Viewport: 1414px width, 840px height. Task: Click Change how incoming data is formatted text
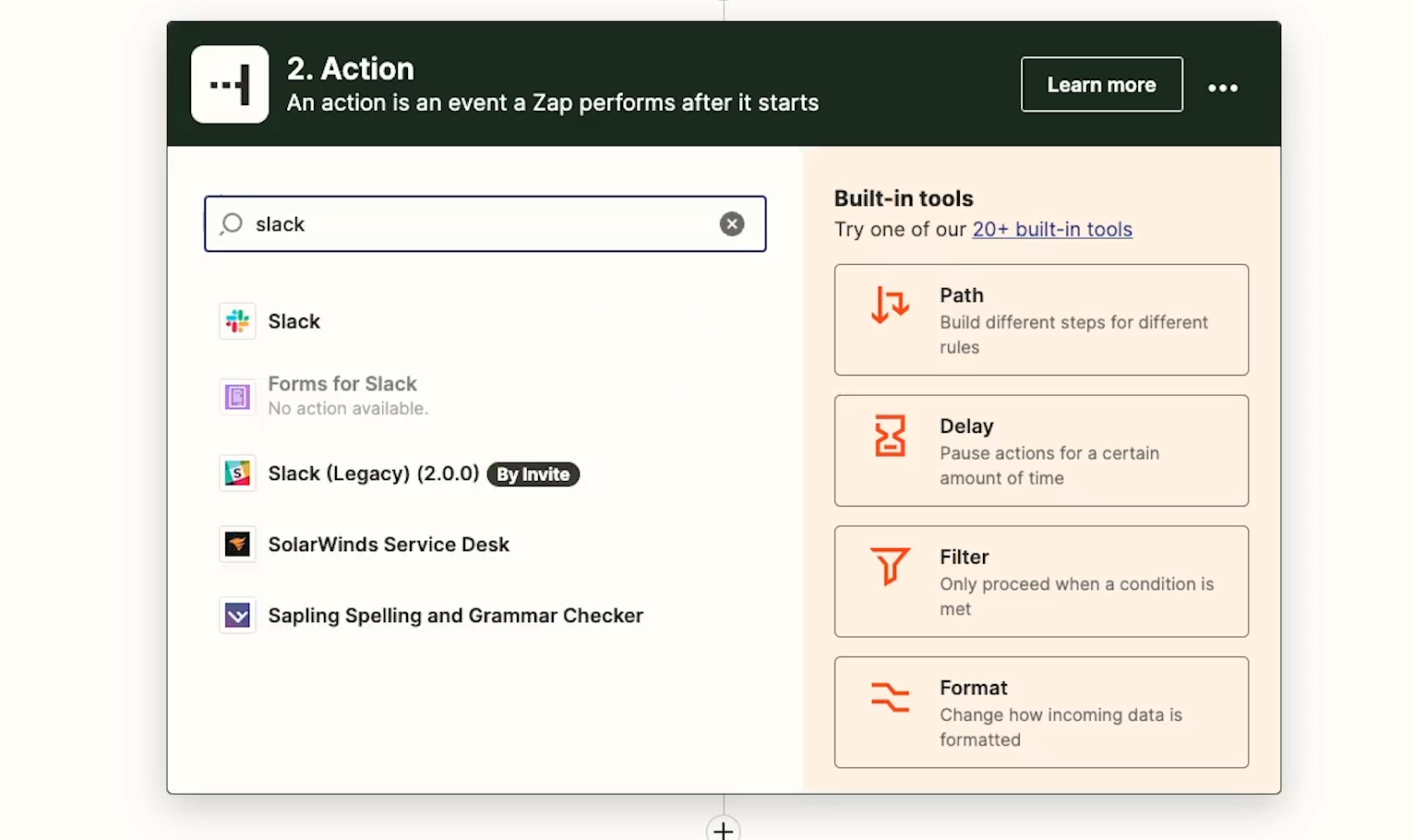1060,727
